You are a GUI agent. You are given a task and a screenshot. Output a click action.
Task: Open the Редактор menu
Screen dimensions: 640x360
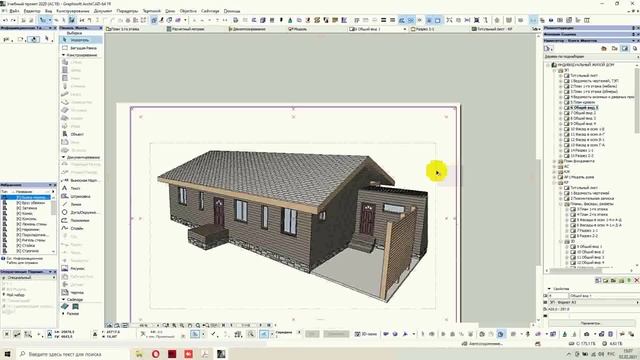click(x=32, y=11)
